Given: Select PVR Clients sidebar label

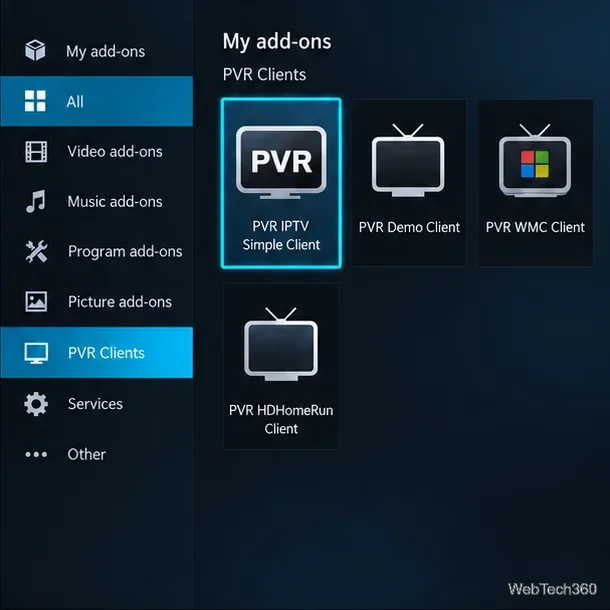Looking at the screenshot, I should point(106,353).
